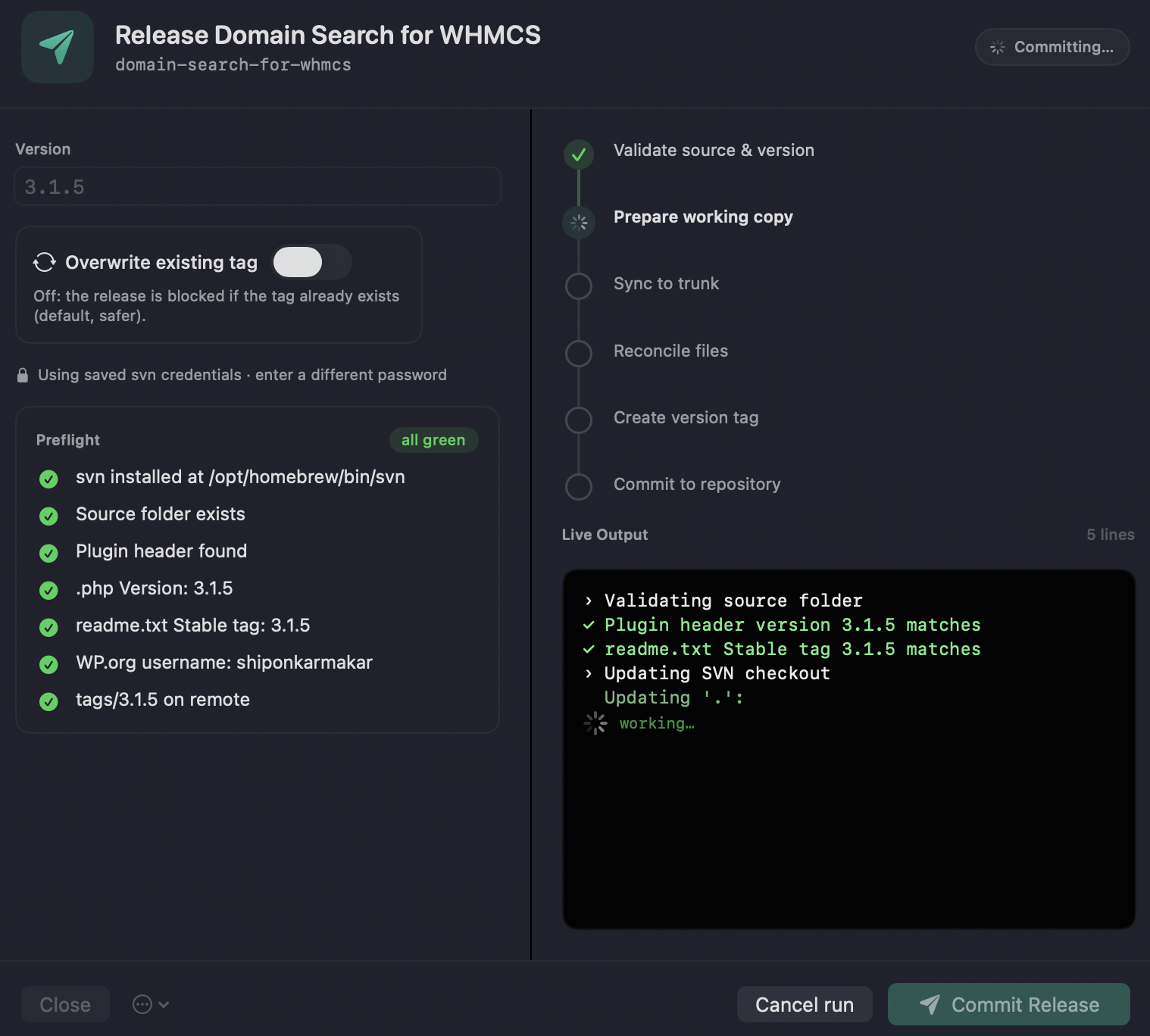Click the working spinner in live output
This screenshot has width=1150, height=1036.
(x=595, y=723)
